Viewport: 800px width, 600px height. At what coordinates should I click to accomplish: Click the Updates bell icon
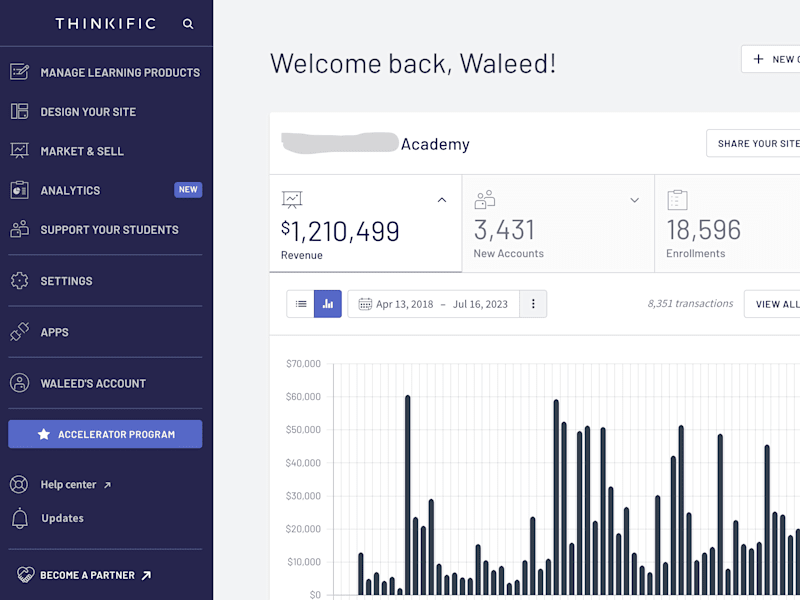19,518
